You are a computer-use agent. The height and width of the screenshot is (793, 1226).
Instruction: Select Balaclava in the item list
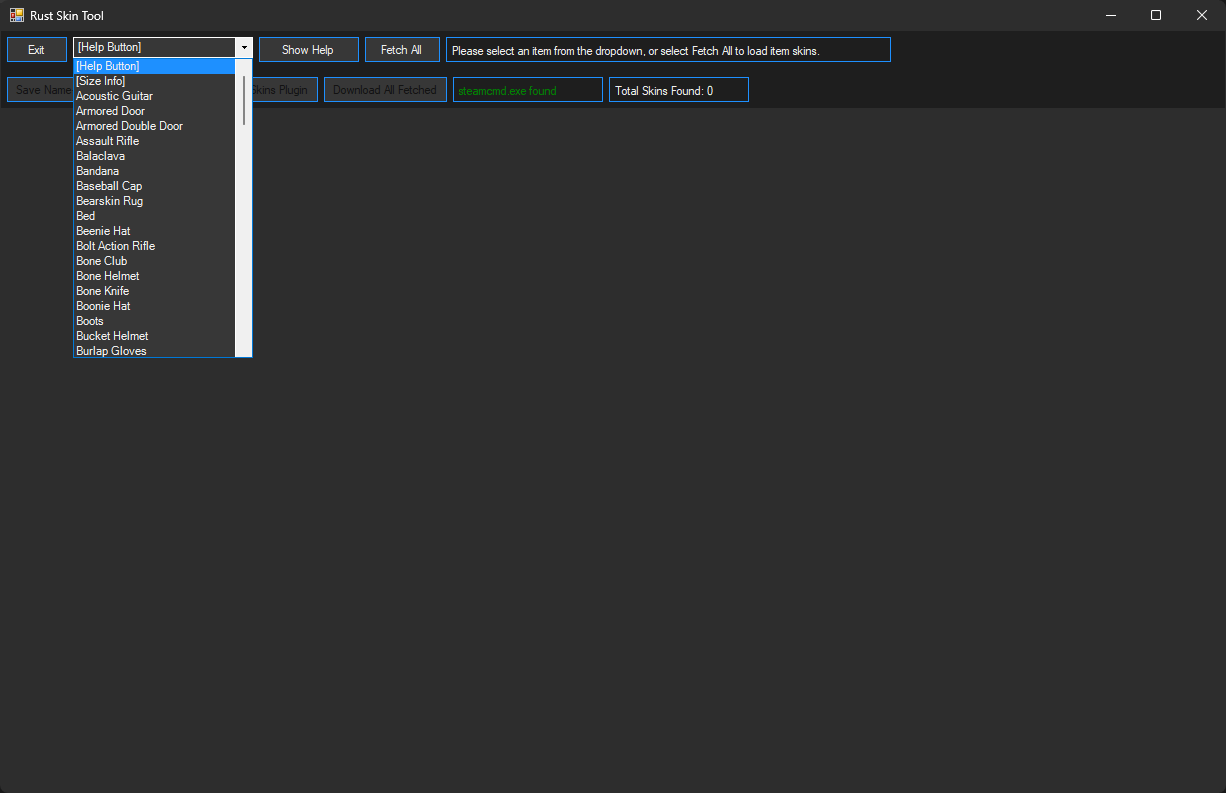coord(100,156)
